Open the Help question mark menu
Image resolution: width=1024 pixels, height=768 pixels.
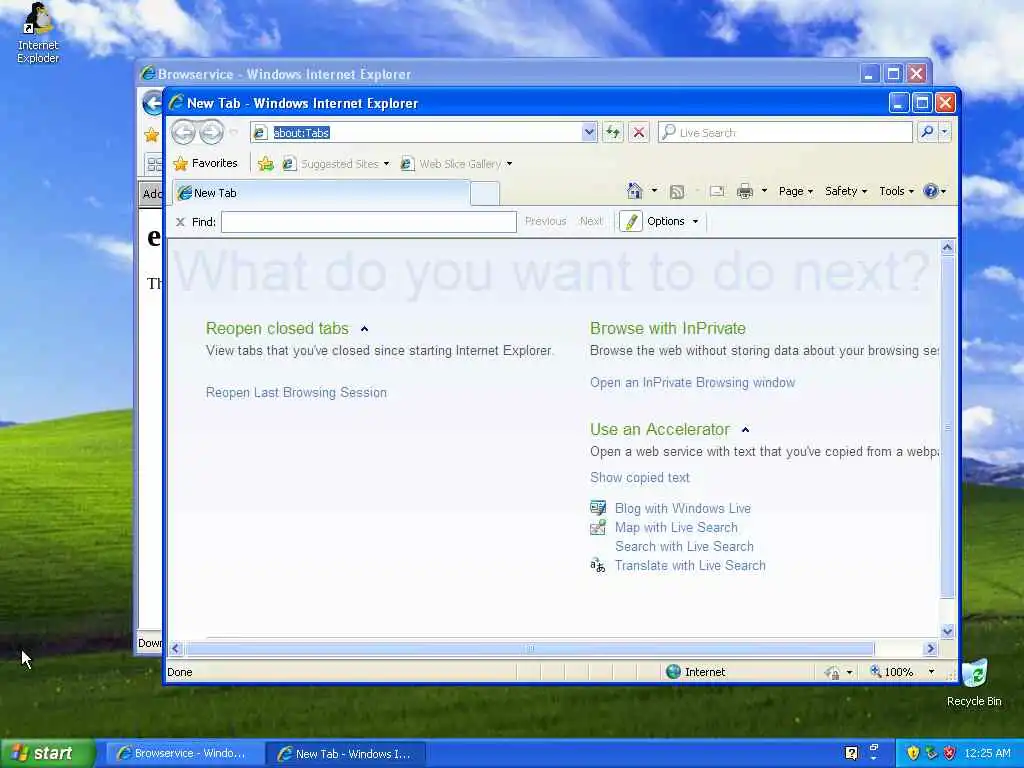(x=935, y=191)
